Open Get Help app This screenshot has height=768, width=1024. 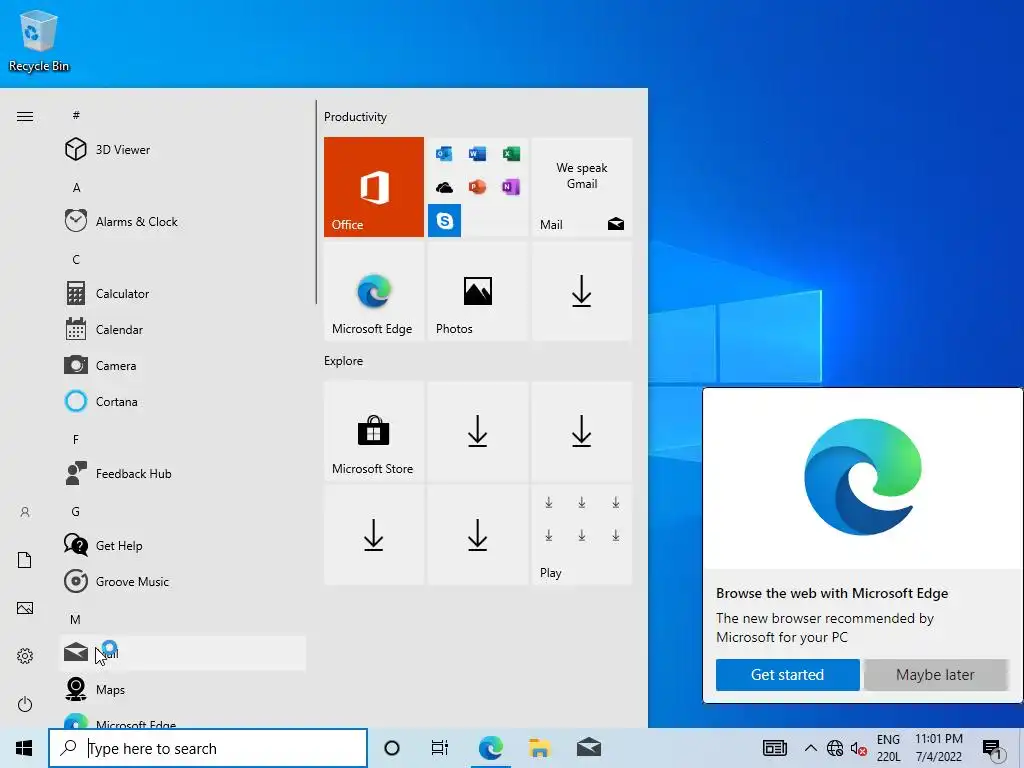tap(182, 545)
